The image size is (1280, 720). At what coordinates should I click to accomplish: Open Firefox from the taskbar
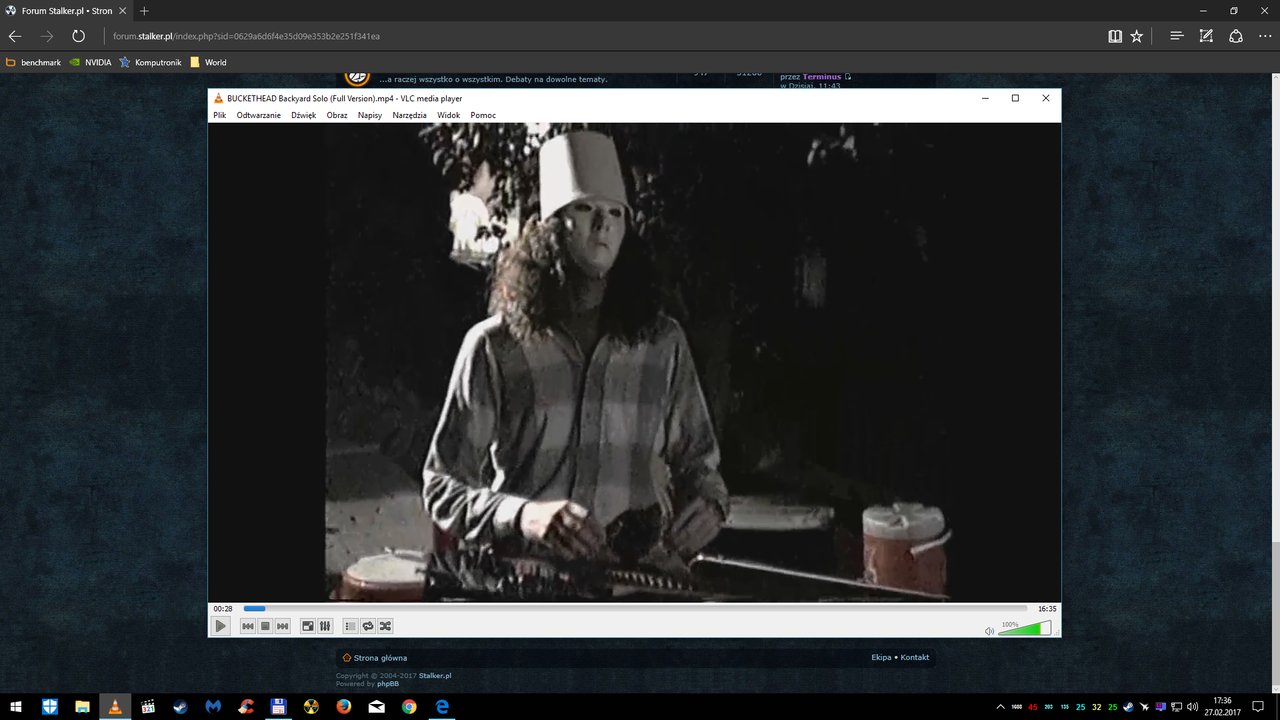[x=344, y=706]
